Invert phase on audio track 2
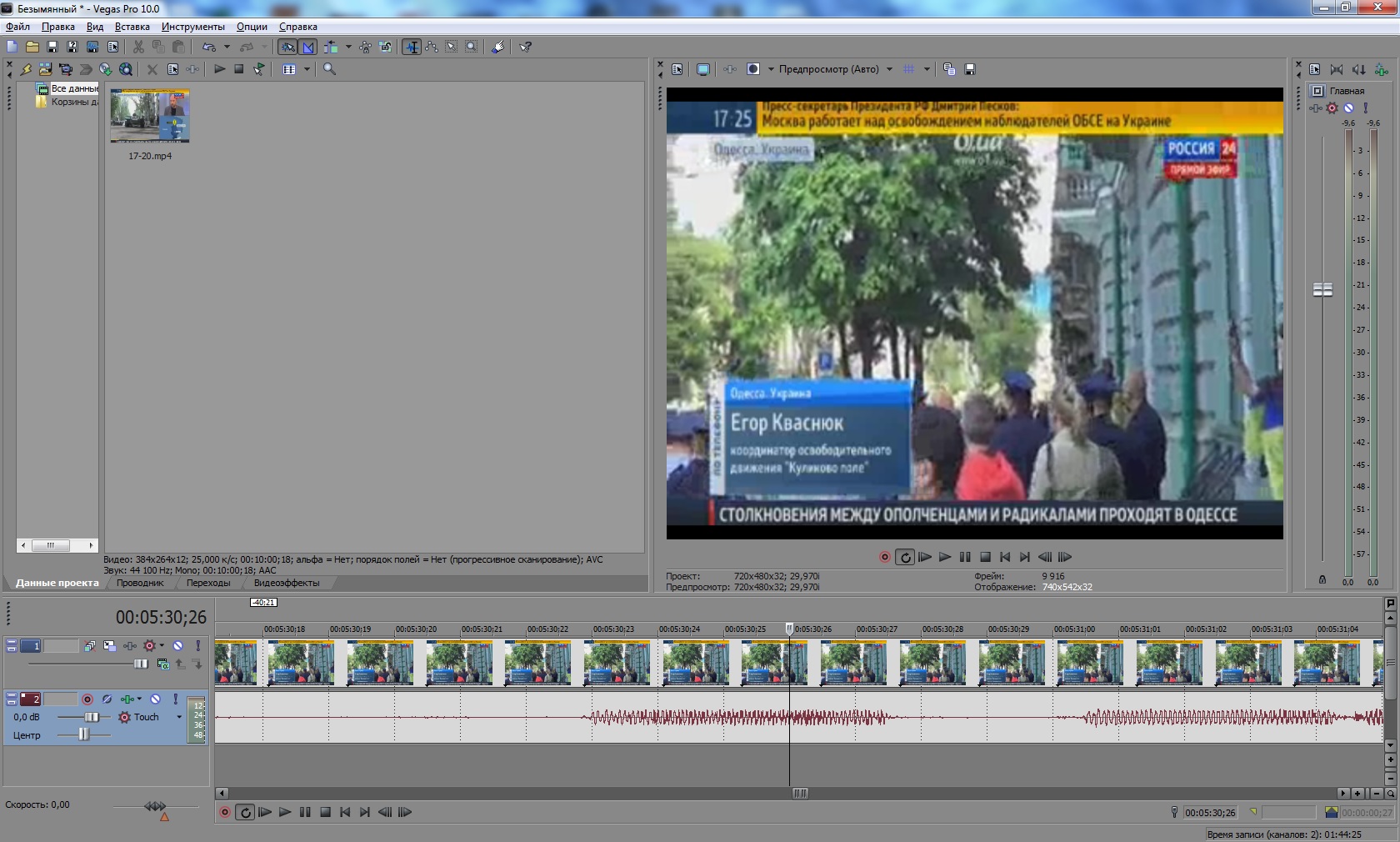This screenshot has height=842, width=1400. [107, 699]
